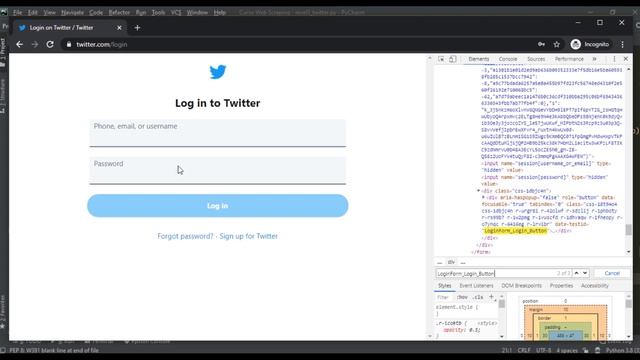This screenshot has width=640, height=360.
Task: Click the Styles pane scrollbar thumb
Action: tap(502, 304)
